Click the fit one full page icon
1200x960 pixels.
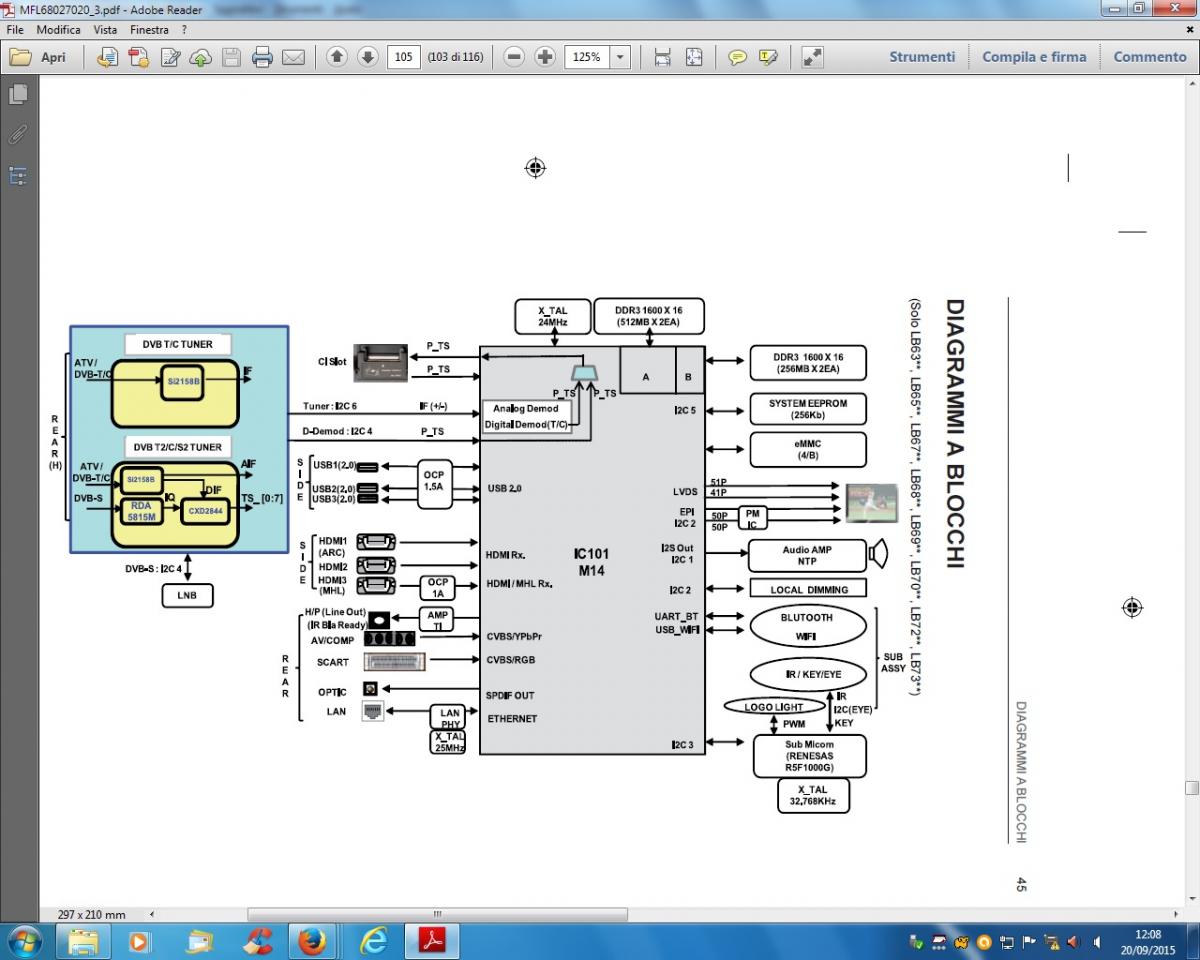693,57
